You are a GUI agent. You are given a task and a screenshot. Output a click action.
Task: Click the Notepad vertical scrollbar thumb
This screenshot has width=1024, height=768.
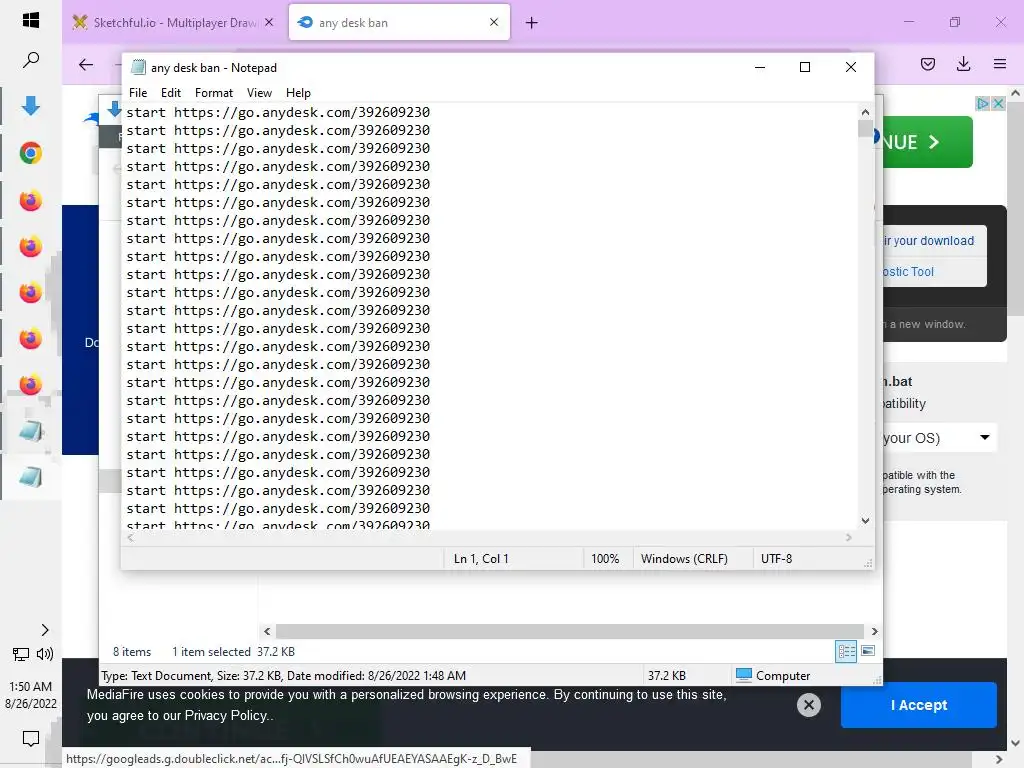click(865, 128)
